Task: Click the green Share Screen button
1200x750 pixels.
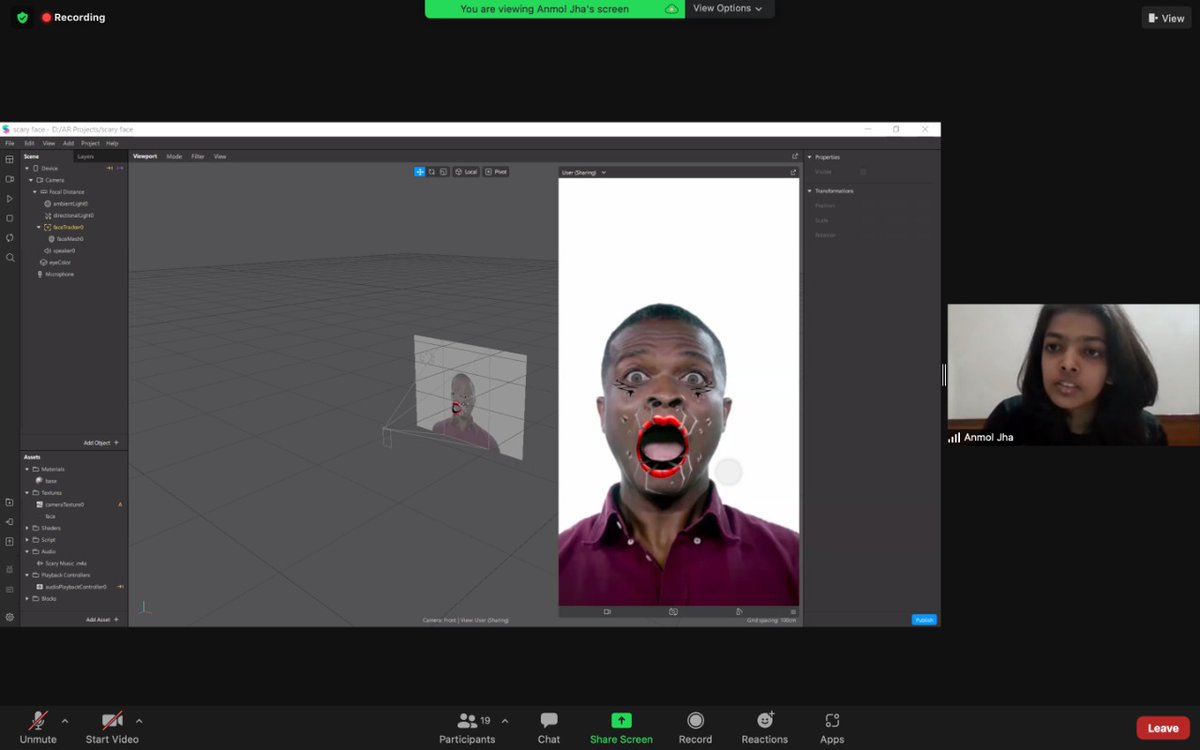Action: coord(621,728)
